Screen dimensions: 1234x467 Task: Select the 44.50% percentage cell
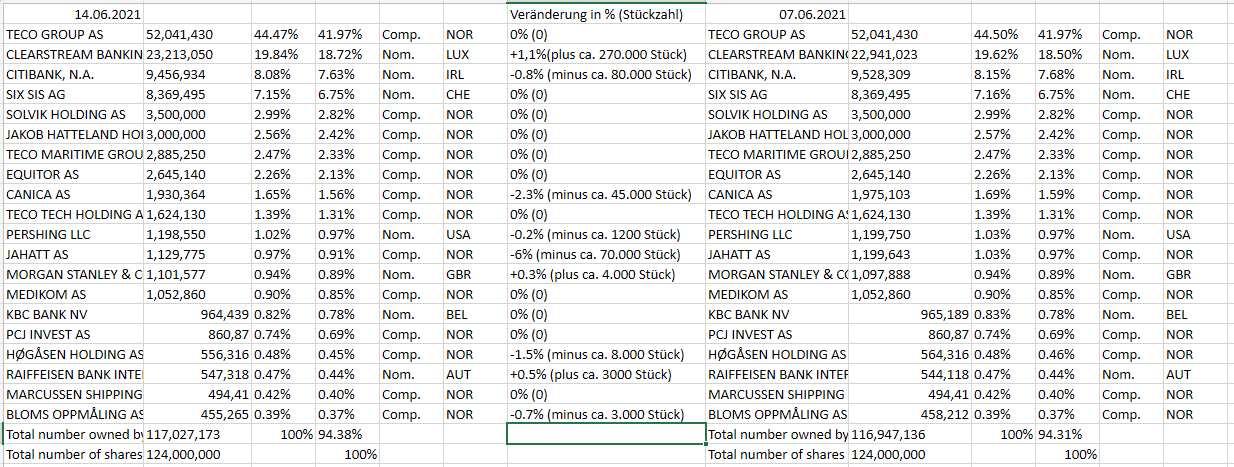(x=1002, y=34)
